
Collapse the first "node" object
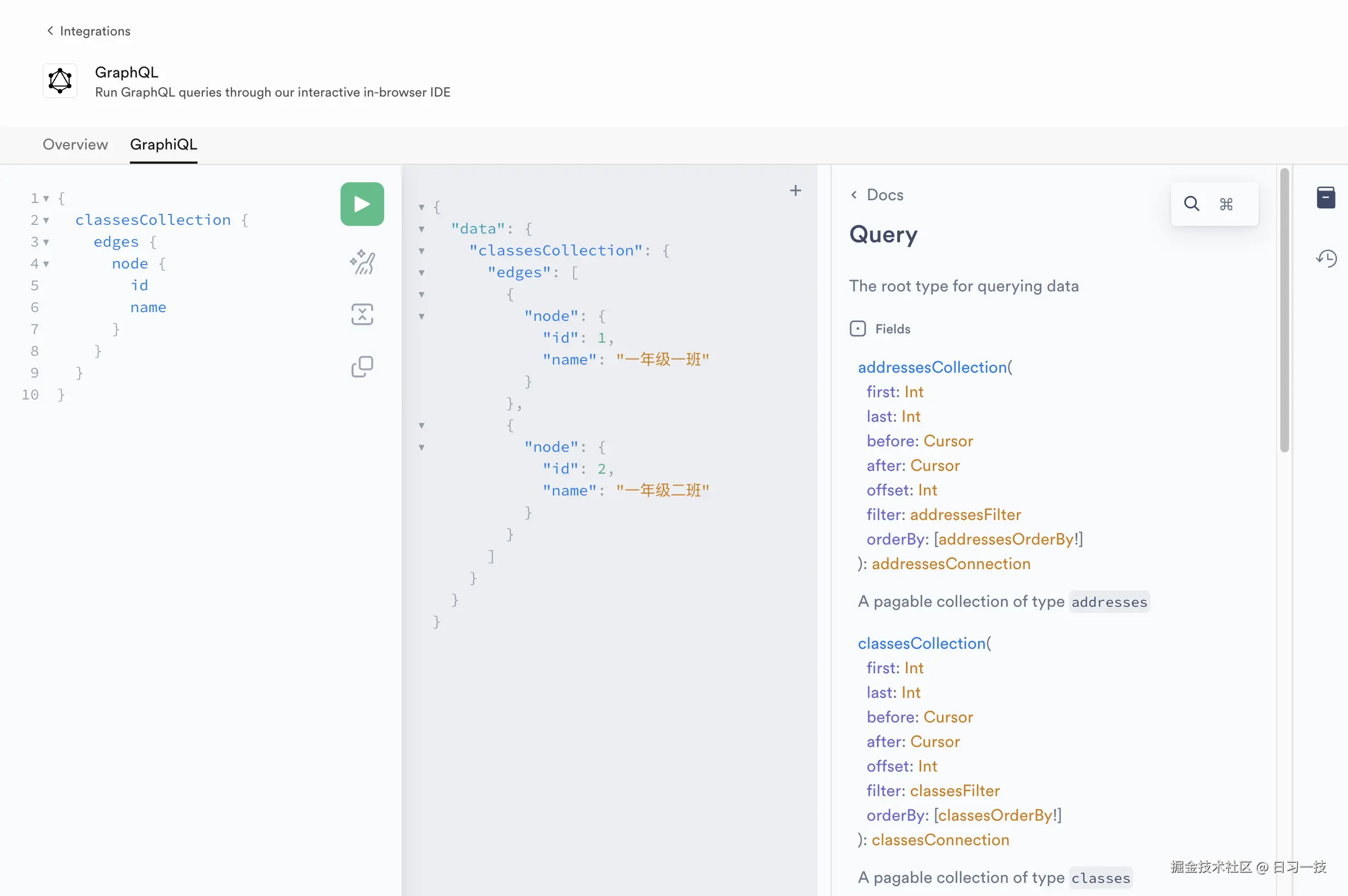click(x=421, y=316)
